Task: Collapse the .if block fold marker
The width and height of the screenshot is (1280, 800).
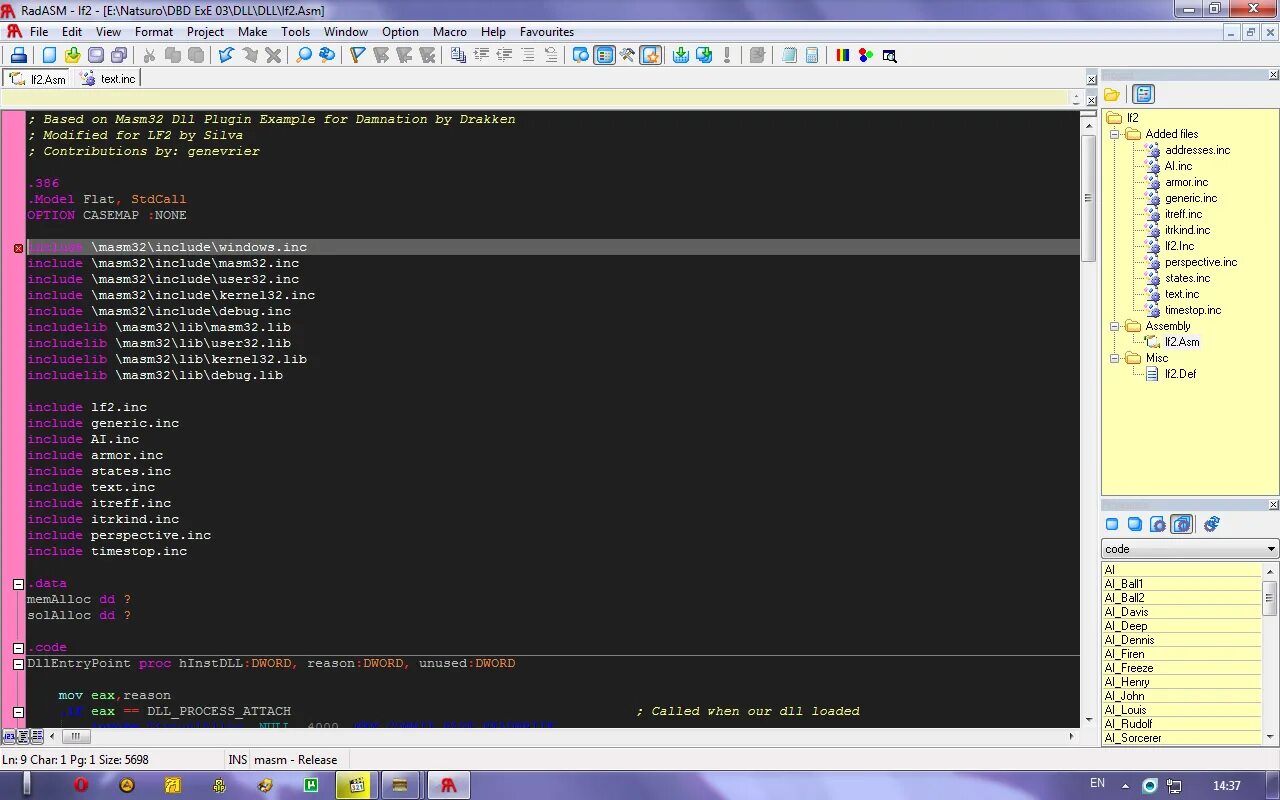Action: pos(18,712)
